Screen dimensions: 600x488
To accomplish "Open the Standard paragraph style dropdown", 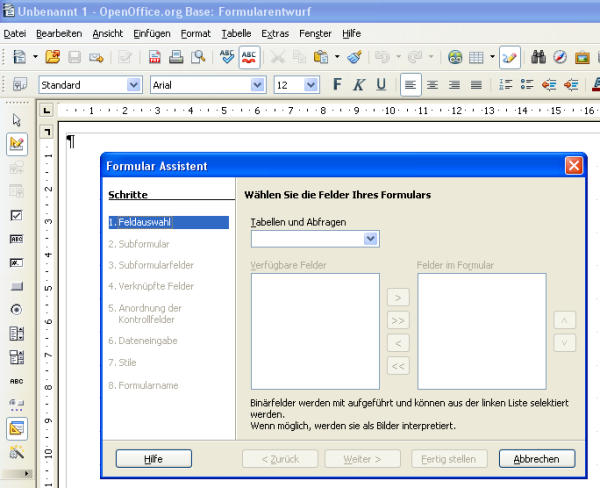I will click(134, 85).
